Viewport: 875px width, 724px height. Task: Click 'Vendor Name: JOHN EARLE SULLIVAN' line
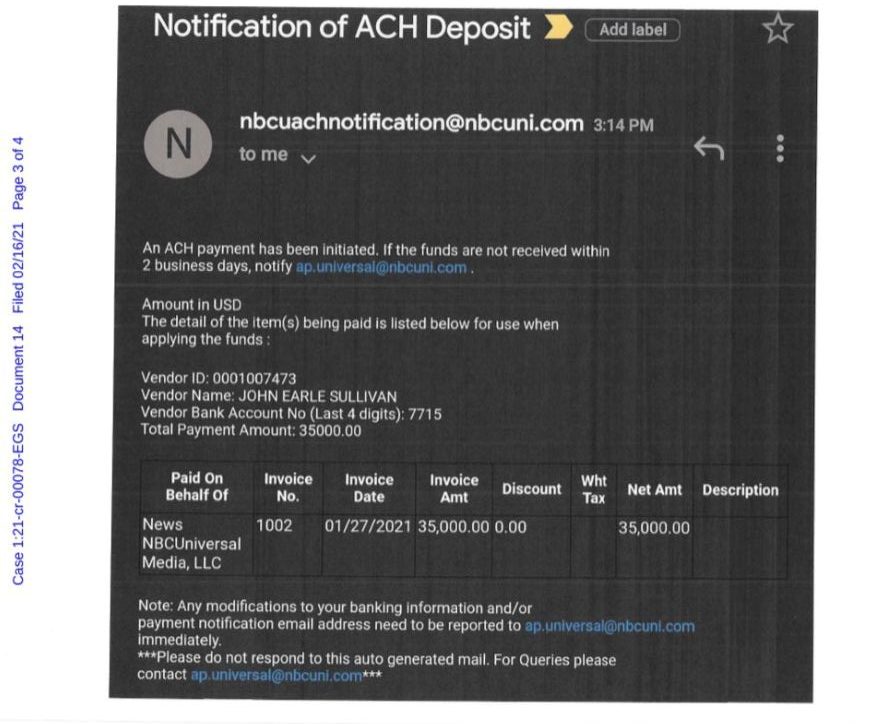point(268,396)
